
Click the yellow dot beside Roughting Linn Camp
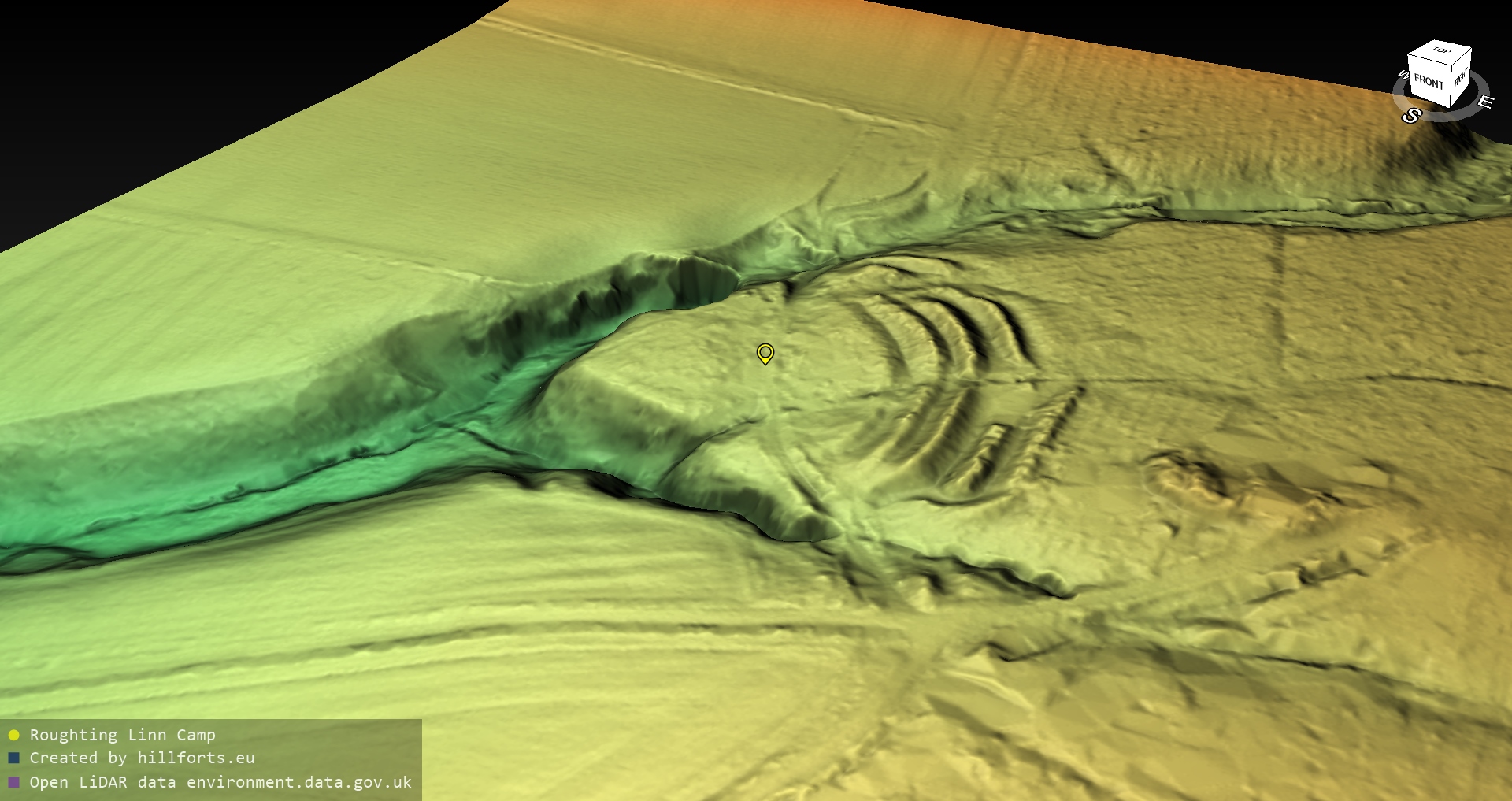click(x=13, y=735)
